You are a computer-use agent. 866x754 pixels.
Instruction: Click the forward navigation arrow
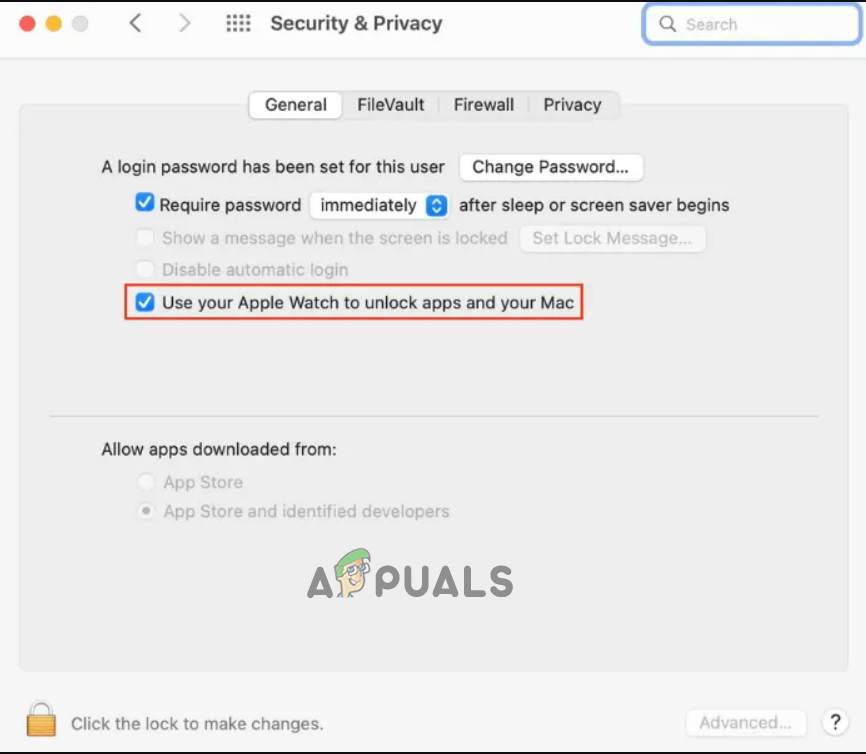(186, 23)
